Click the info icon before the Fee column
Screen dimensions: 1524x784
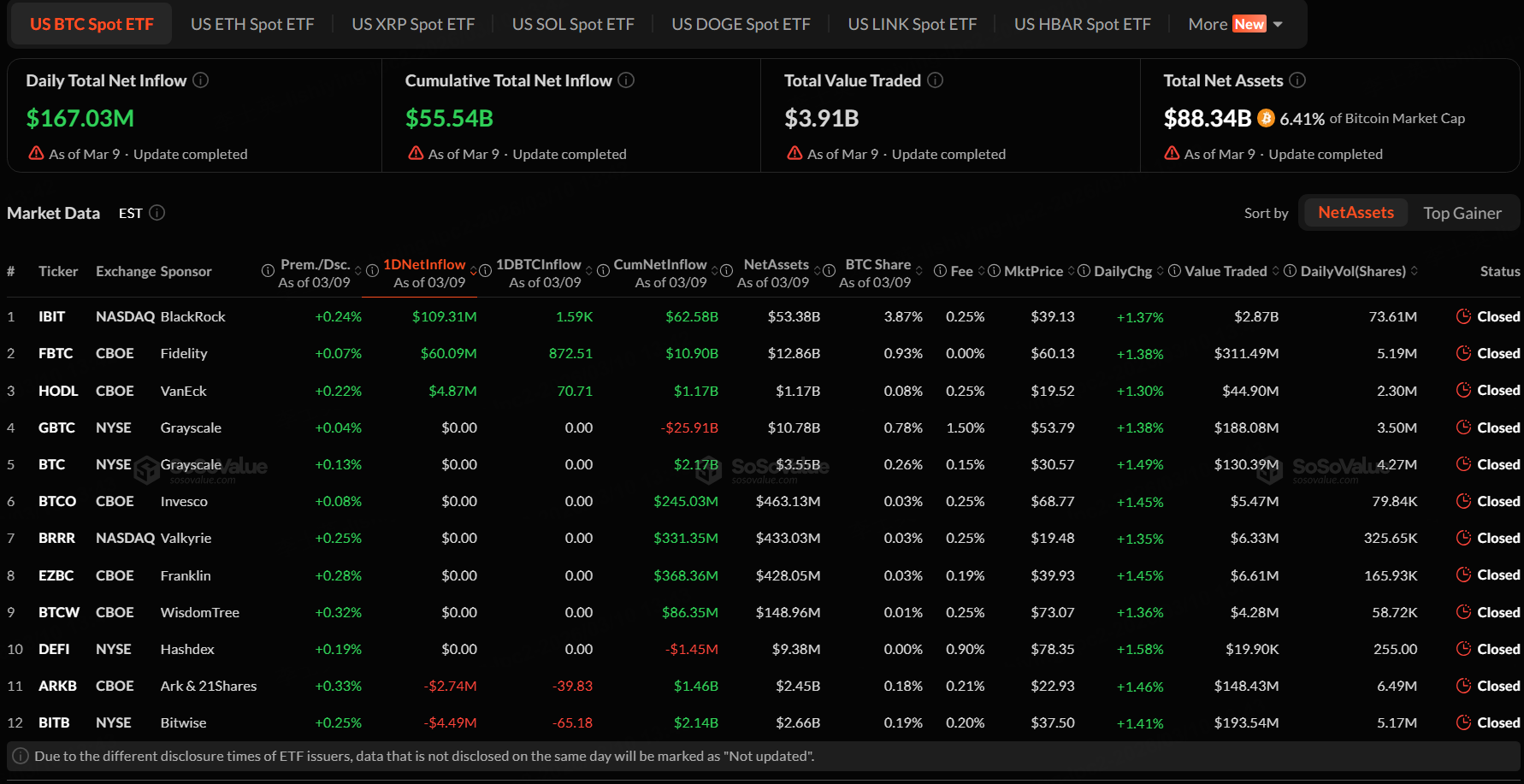940,271
